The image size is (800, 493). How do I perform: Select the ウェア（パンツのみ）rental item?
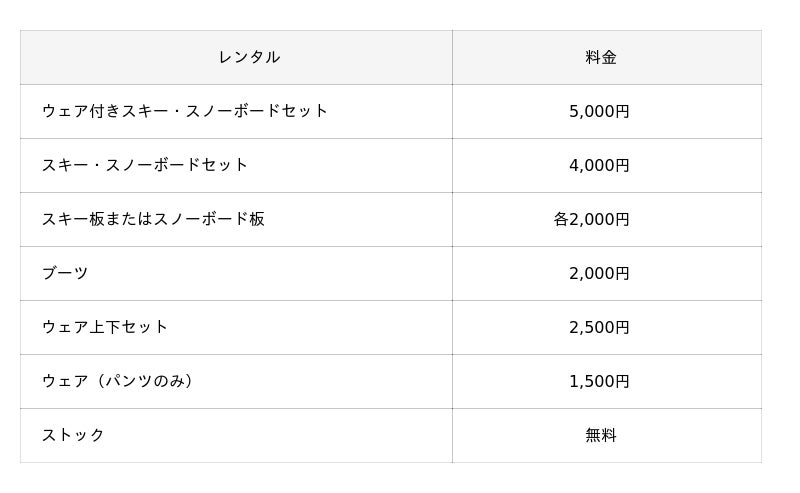118,381
